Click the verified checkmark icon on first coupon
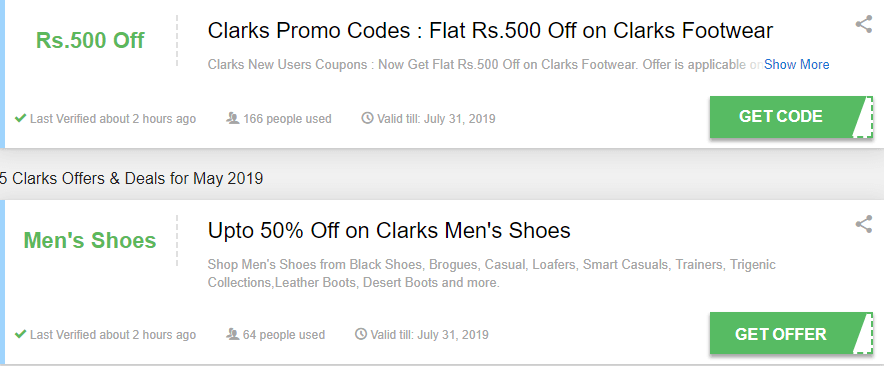 pos(20,118)
